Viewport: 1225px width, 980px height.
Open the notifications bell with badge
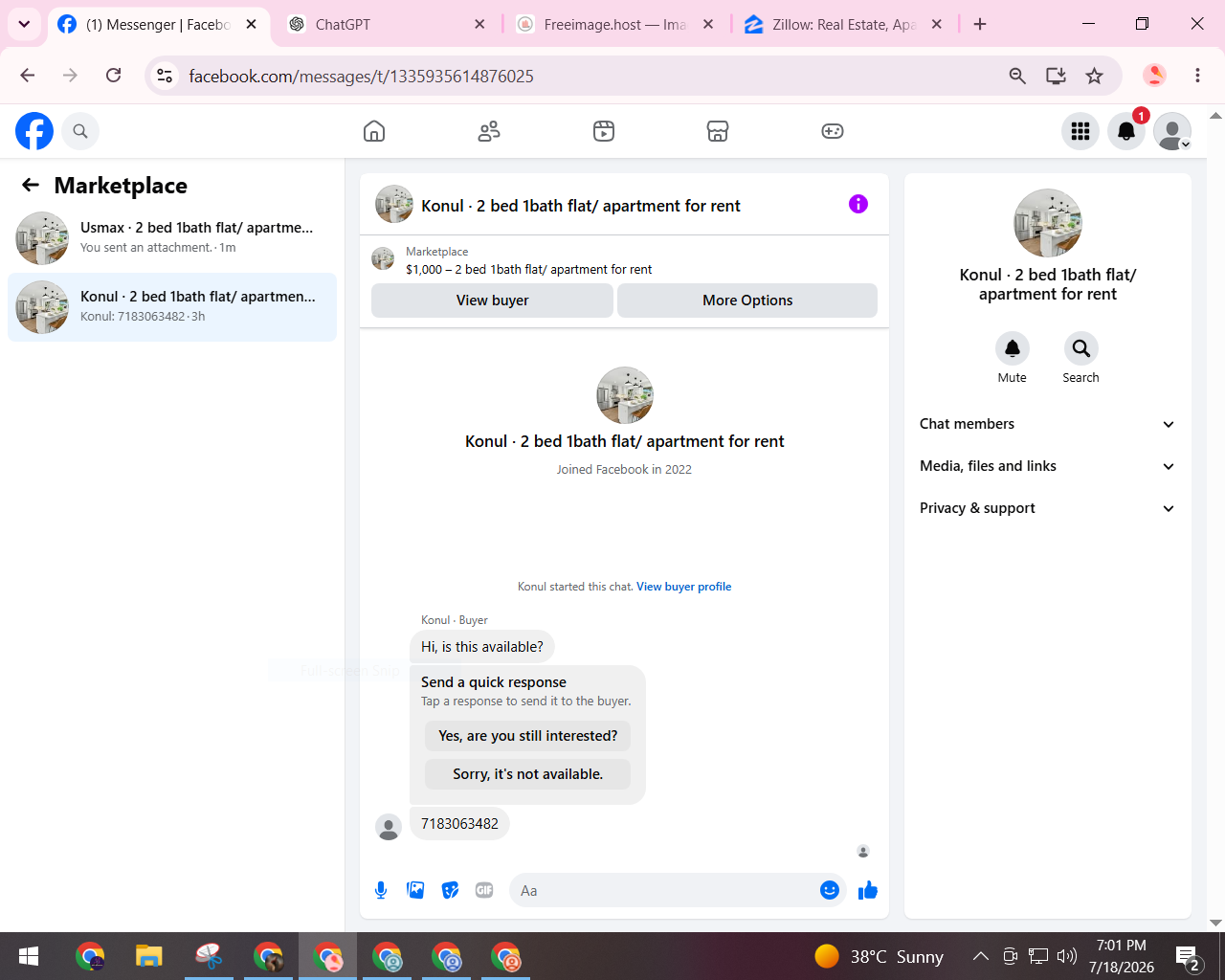coord(1126,131)
